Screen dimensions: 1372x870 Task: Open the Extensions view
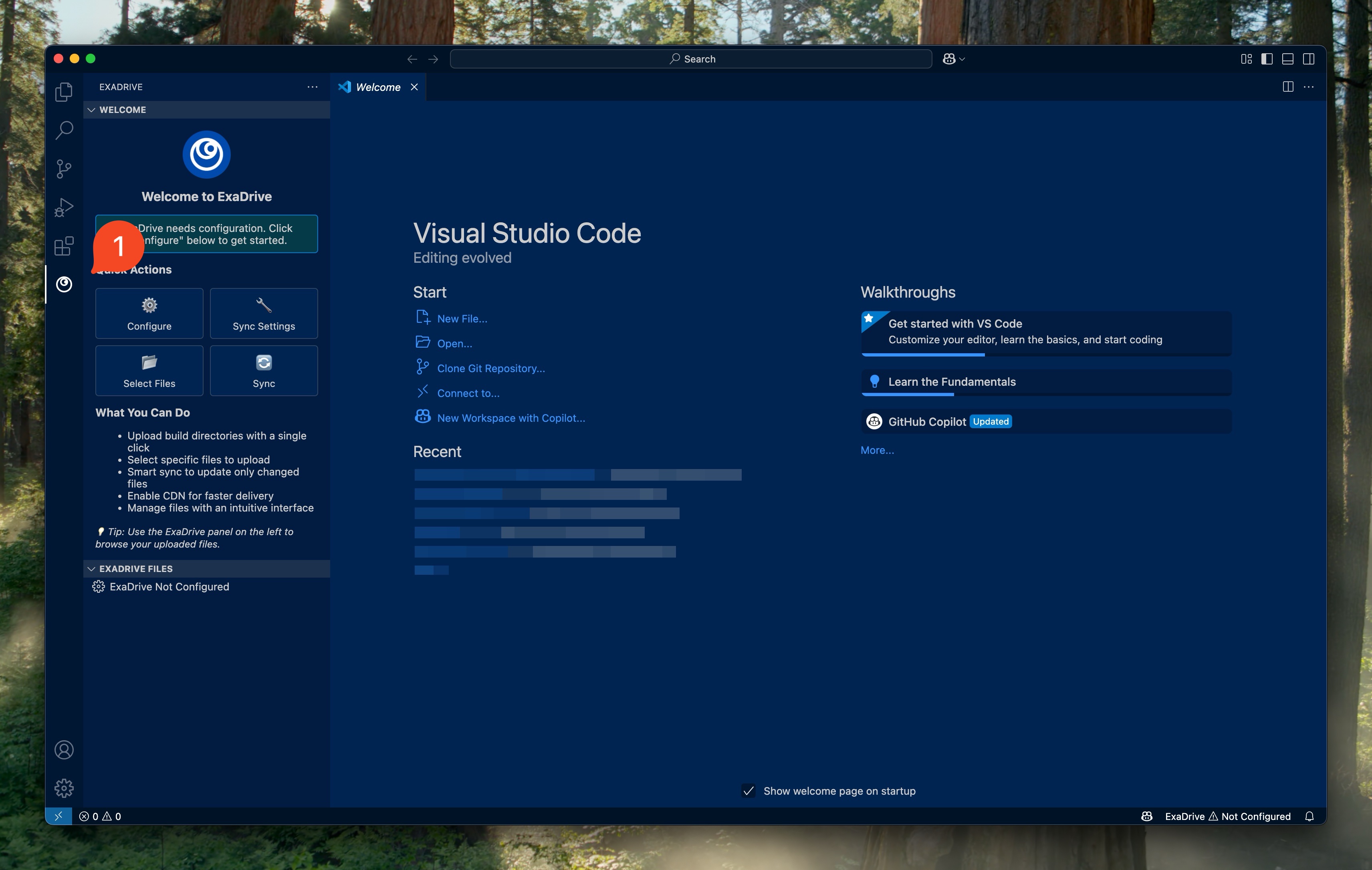(64, 246)
